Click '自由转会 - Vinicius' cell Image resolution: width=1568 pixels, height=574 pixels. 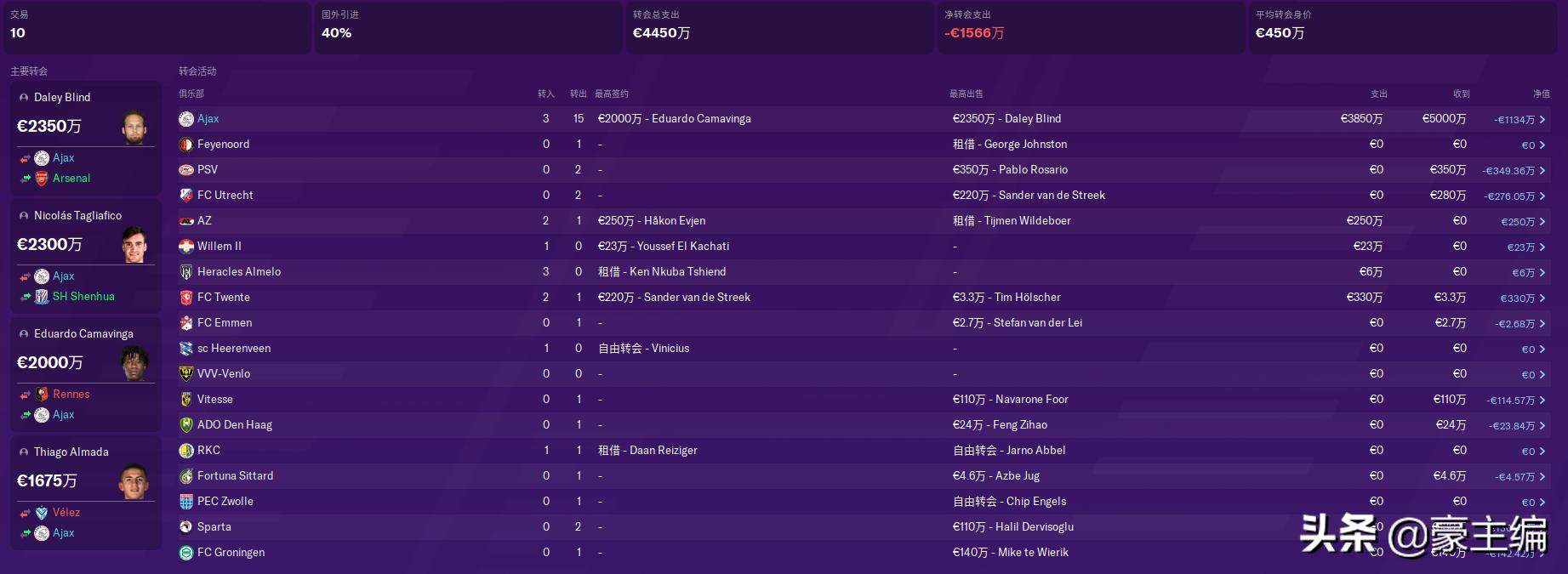point(644,349)
